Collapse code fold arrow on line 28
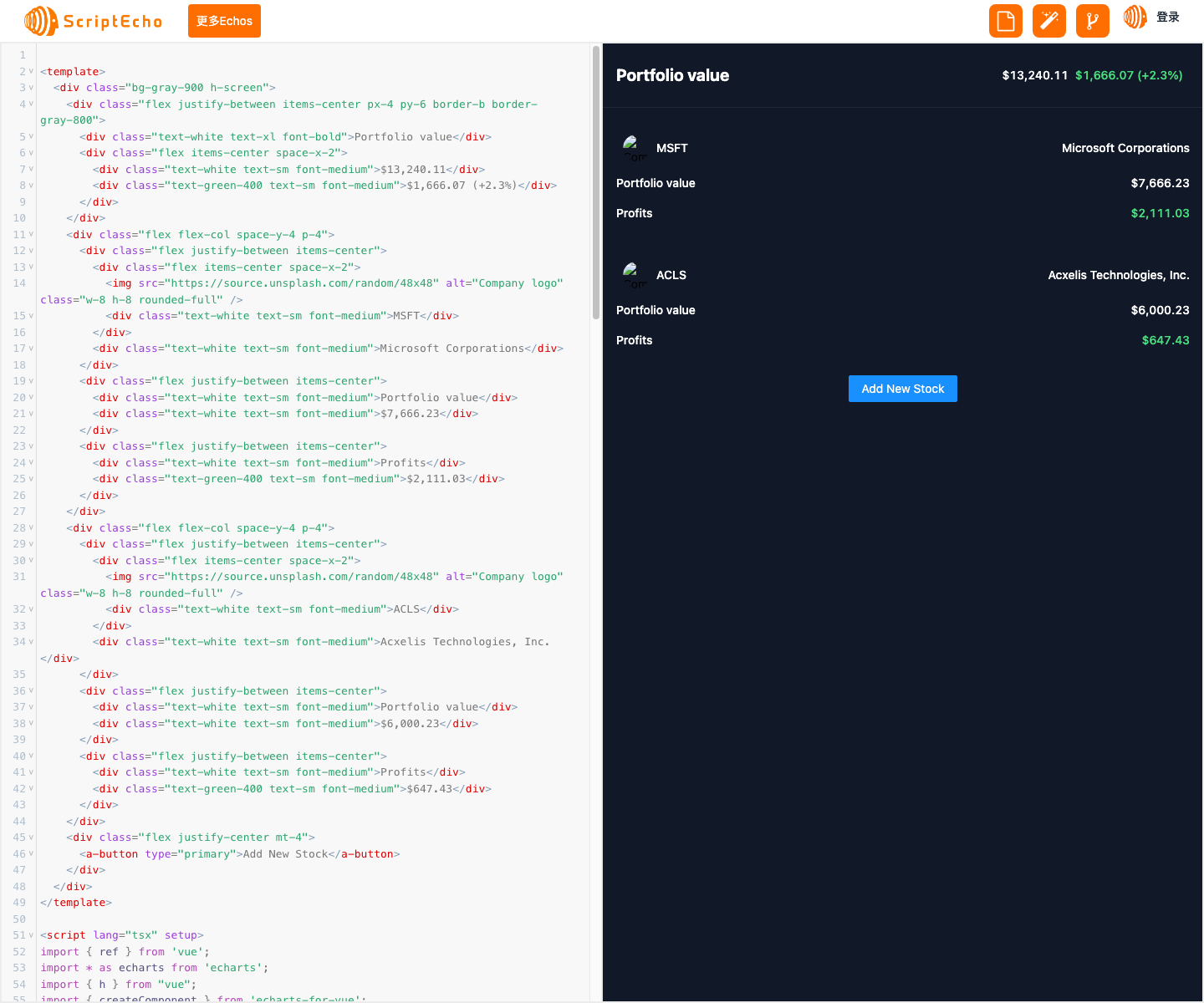Image resolution: width=1204 pixels, height=1003 pixels. 32,528
